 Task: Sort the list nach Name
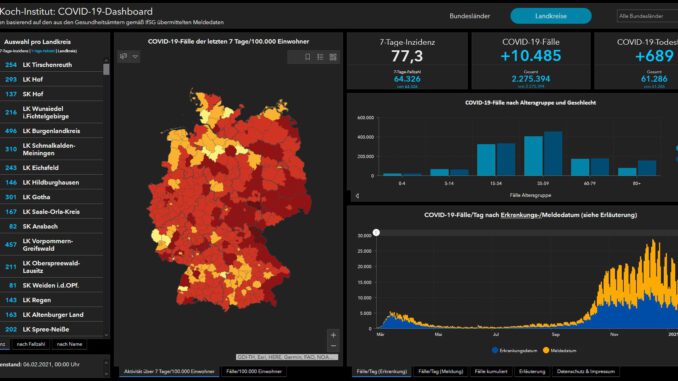[x=69, y=344]
